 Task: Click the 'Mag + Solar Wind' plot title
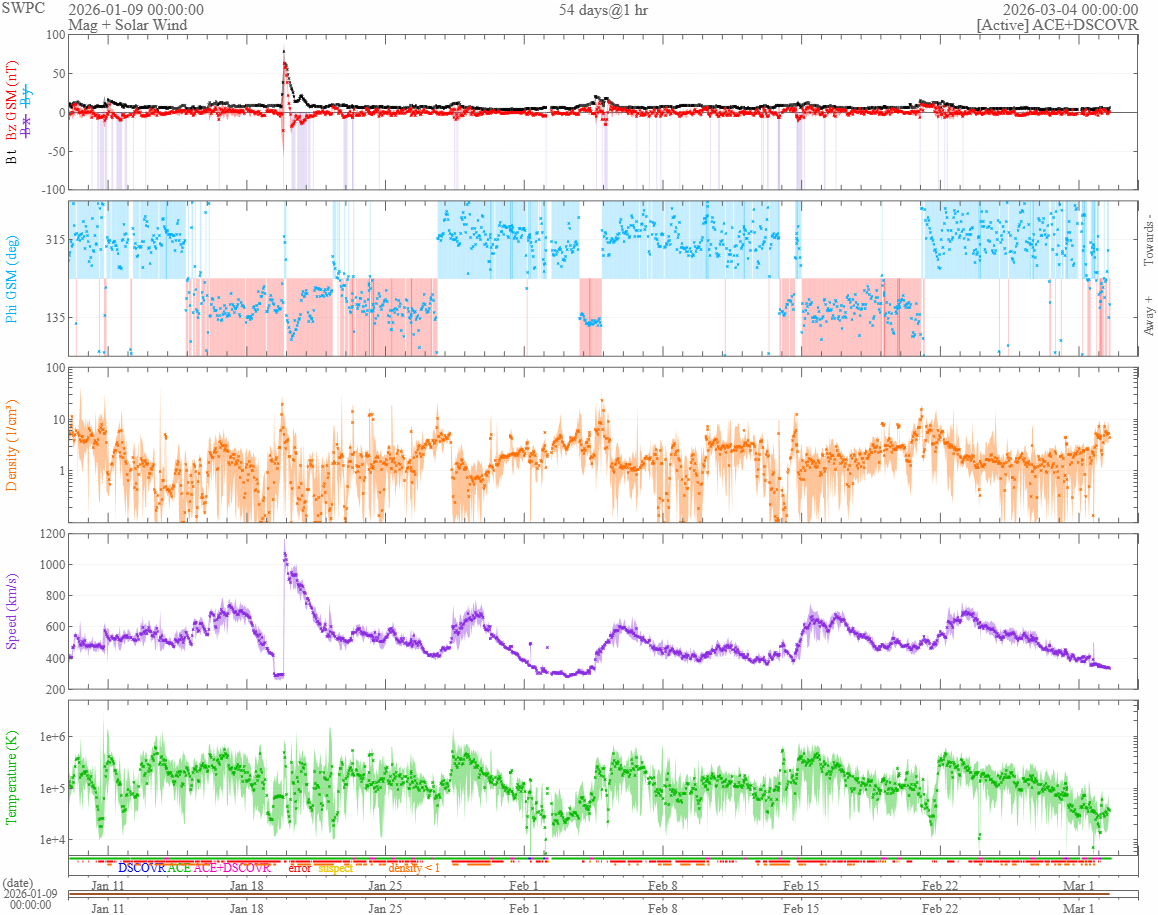coord(128,24)
